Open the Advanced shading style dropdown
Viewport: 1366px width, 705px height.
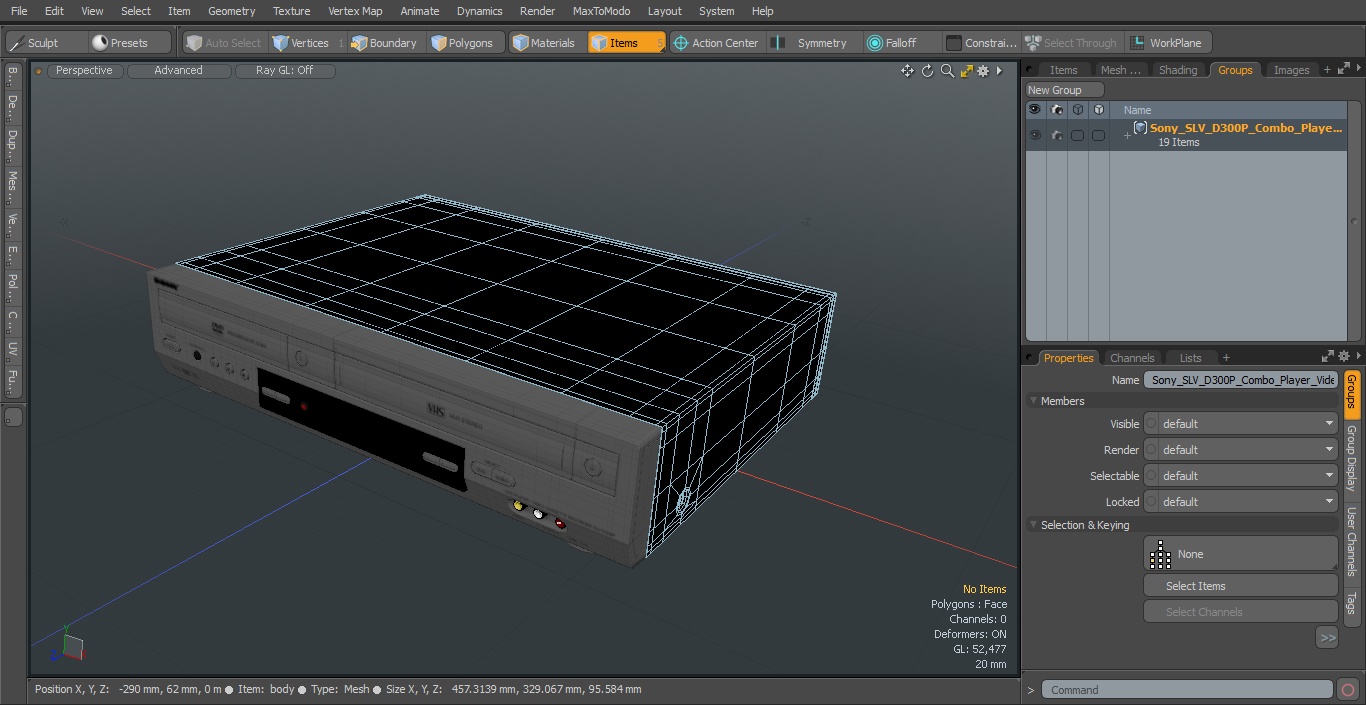pos(179,71)
